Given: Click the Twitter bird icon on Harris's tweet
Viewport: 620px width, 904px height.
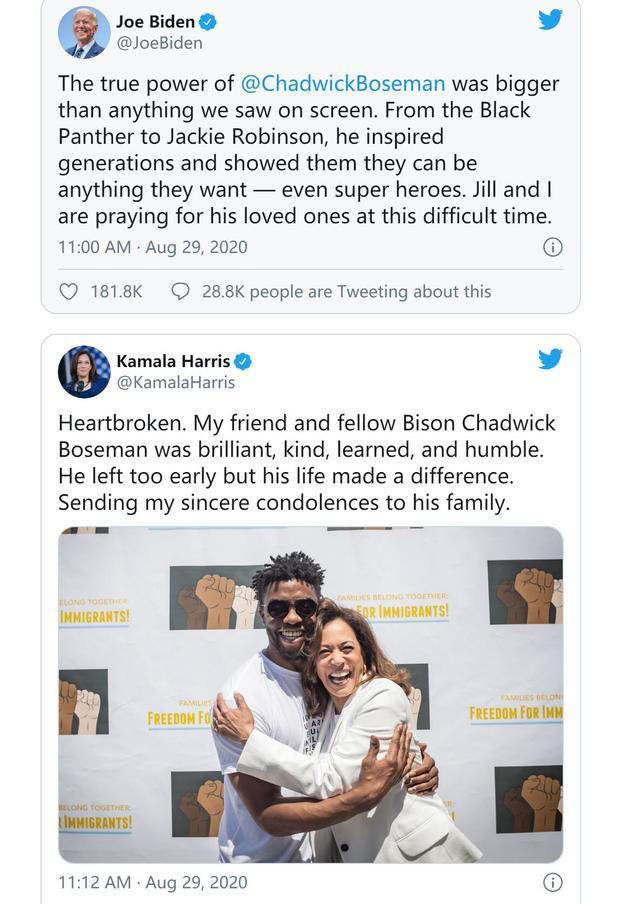Looking at the screenshot, I should point(550,359).
